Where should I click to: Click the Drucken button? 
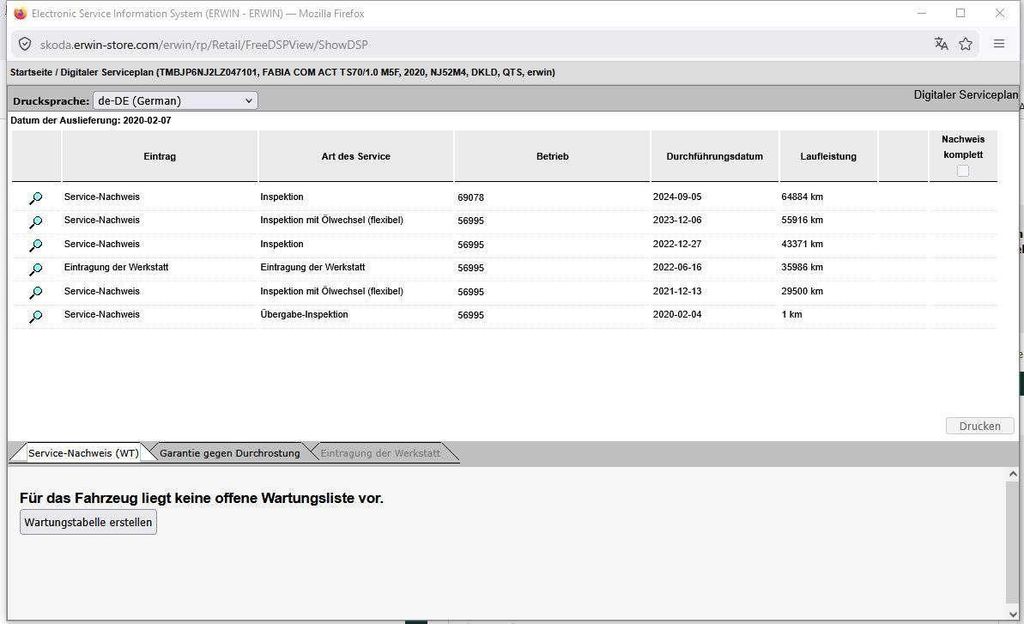click(x=980, y=426)
